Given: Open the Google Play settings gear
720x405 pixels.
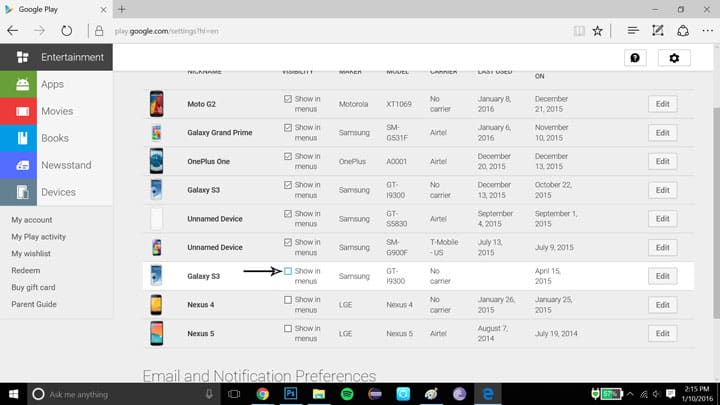Looking at the screenshot, I should tap(674, 58).
